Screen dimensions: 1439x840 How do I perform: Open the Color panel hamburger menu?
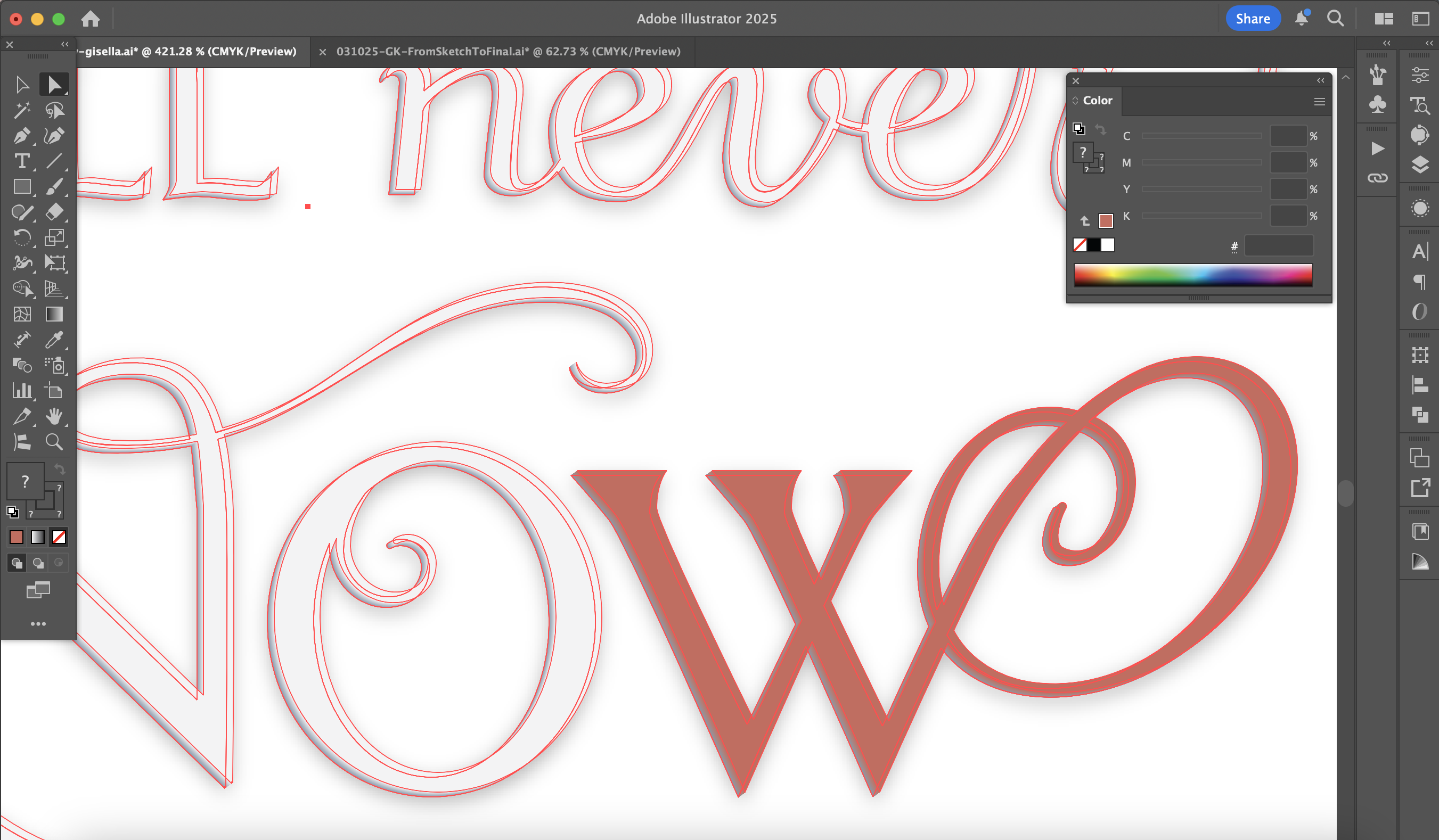click(1319, 102)
